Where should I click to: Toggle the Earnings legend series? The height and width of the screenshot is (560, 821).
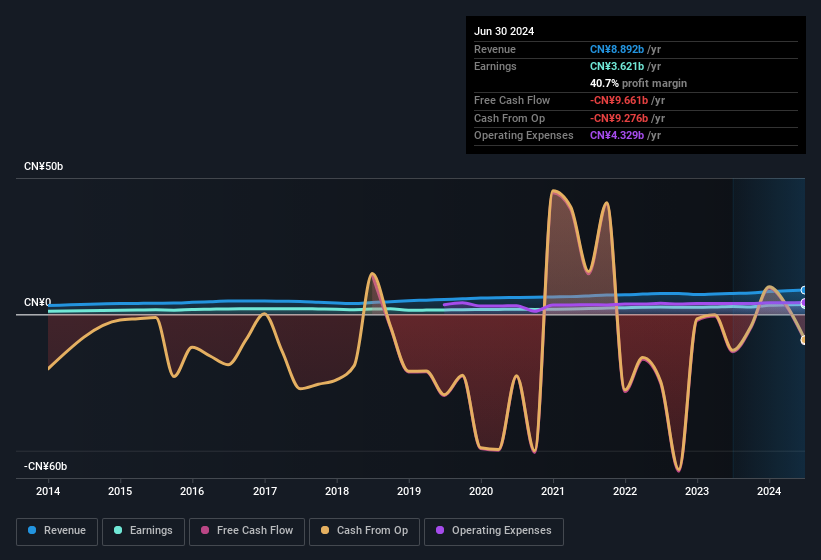pyautogui.click(x=143, y=531)
